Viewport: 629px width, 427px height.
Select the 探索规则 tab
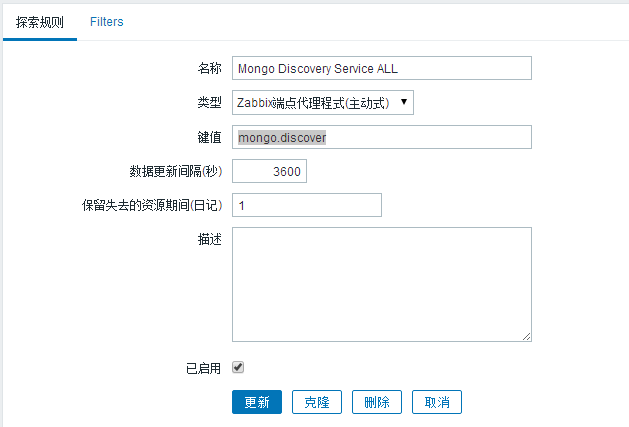(x=39, y=21)
